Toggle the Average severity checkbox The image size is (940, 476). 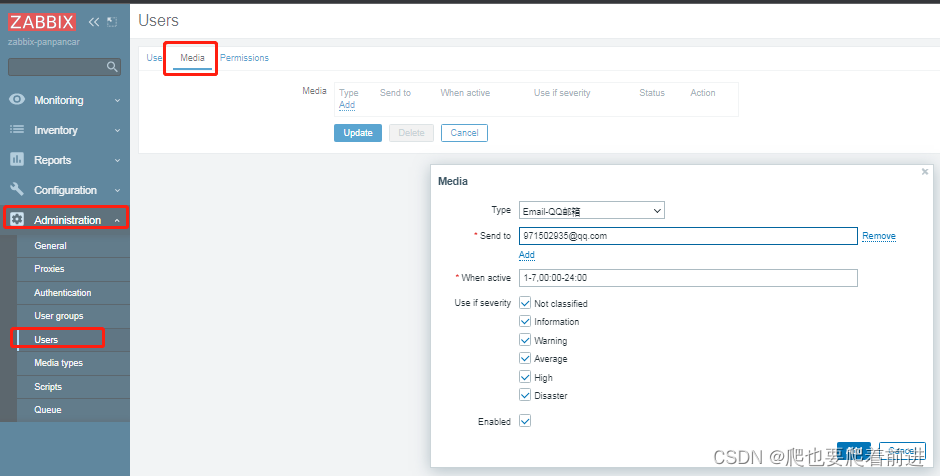(525, 358)
